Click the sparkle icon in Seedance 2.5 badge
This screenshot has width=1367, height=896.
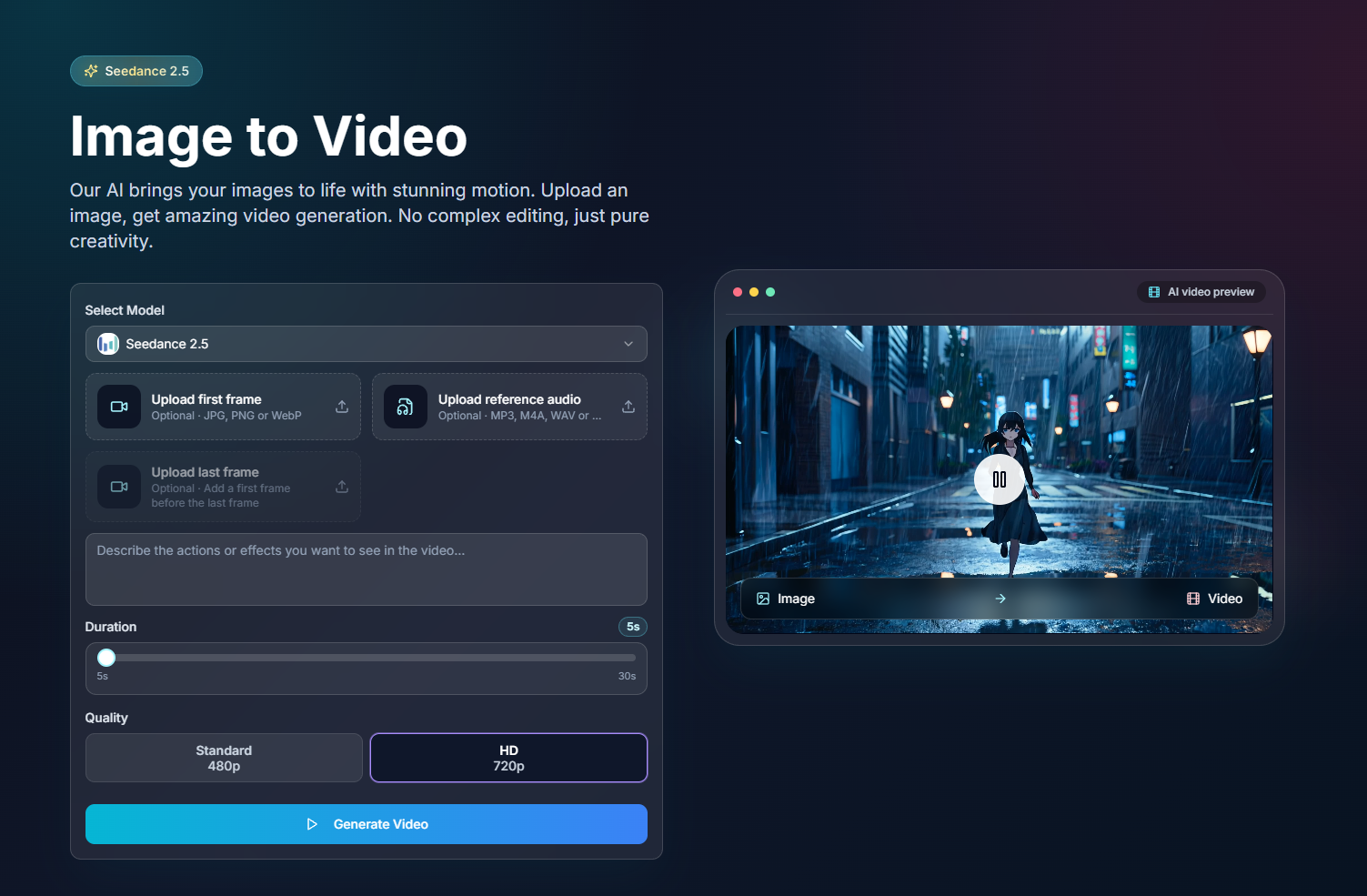[91, 71]
